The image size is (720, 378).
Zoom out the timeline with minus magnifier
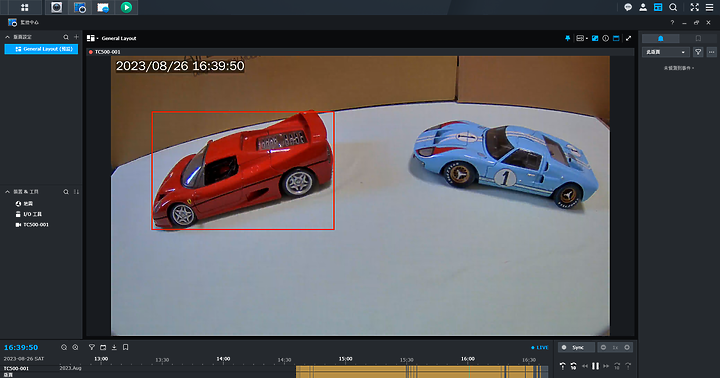click(64, 348)
